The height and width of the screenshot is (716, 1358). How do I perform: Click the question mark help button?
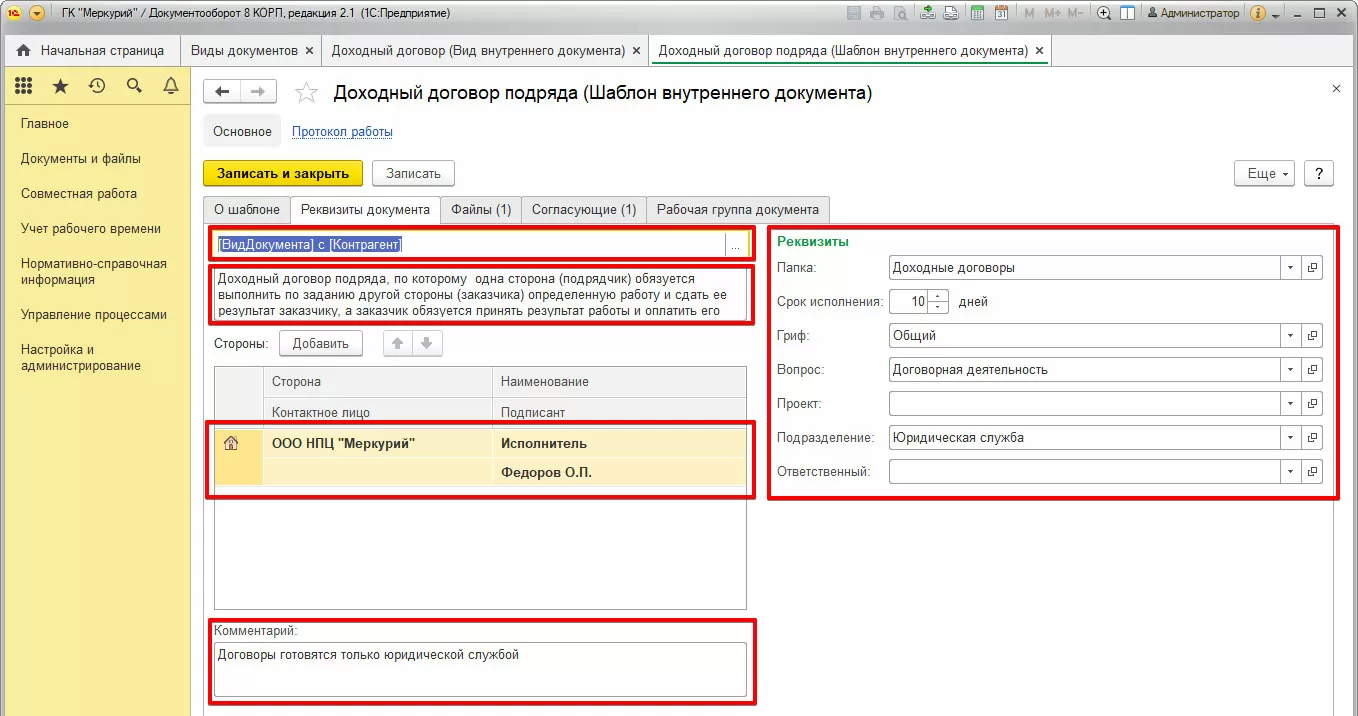click(x=1319, y=173)
